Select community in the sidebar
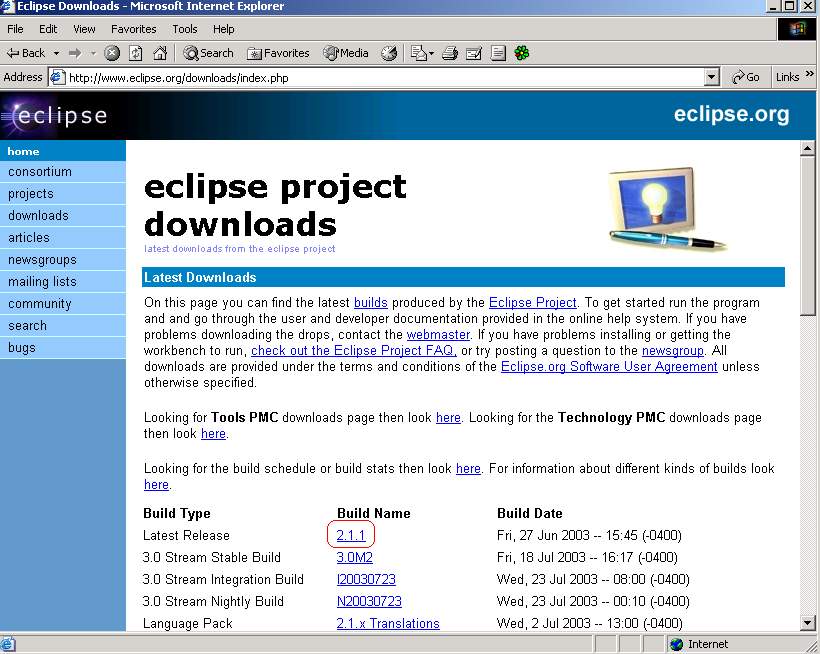 click(x=63, y=303)
